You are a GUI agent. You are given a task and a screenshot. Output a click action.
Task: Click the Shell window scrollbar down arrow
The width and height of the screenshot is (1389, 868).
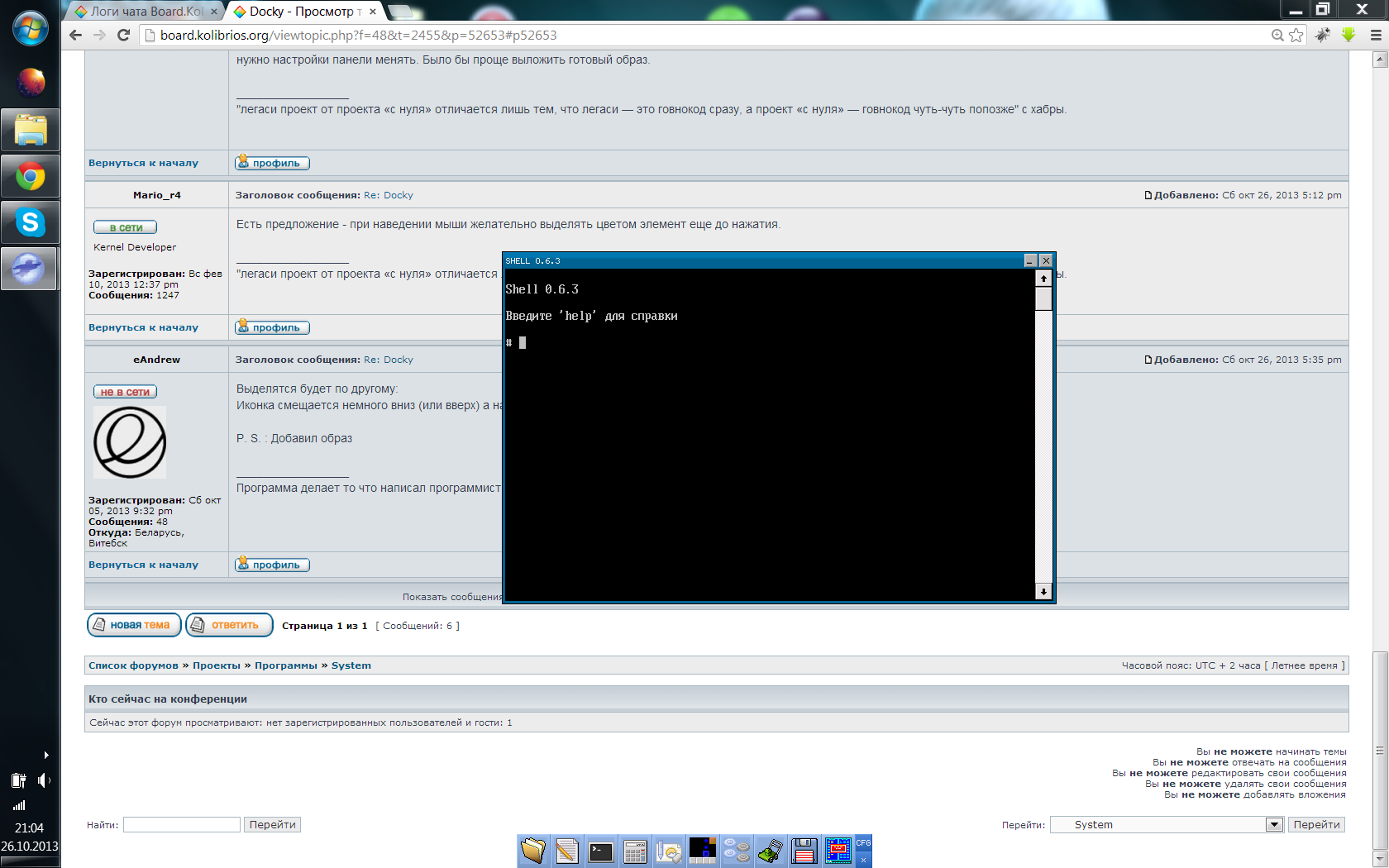tap(1043, 591)
